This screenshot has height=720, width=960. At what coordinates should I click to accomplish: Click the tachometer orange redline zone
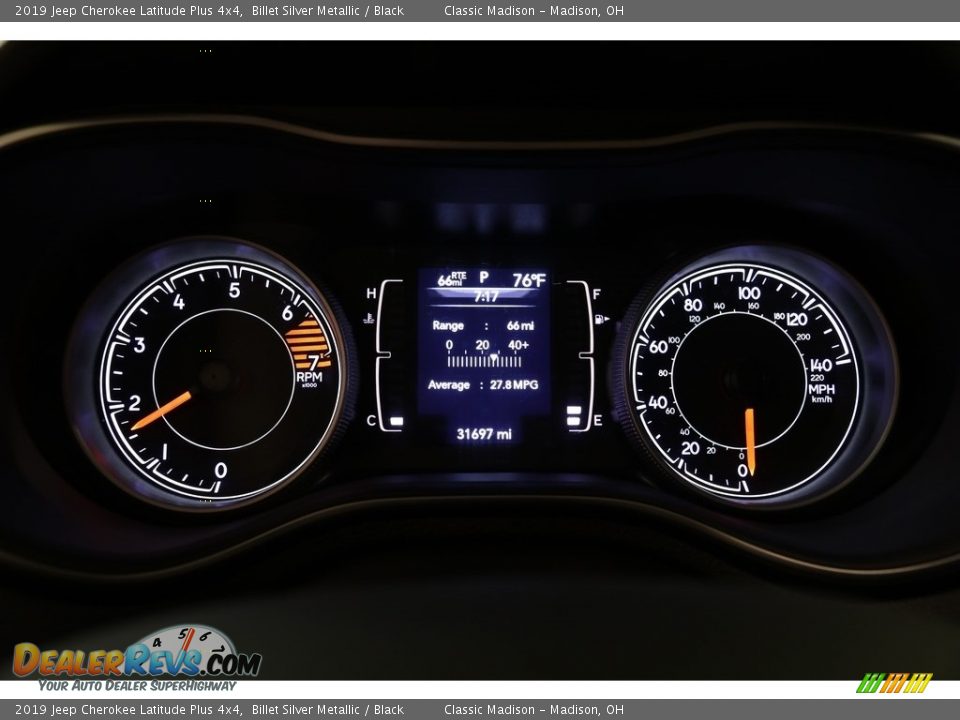click(306, 342)
